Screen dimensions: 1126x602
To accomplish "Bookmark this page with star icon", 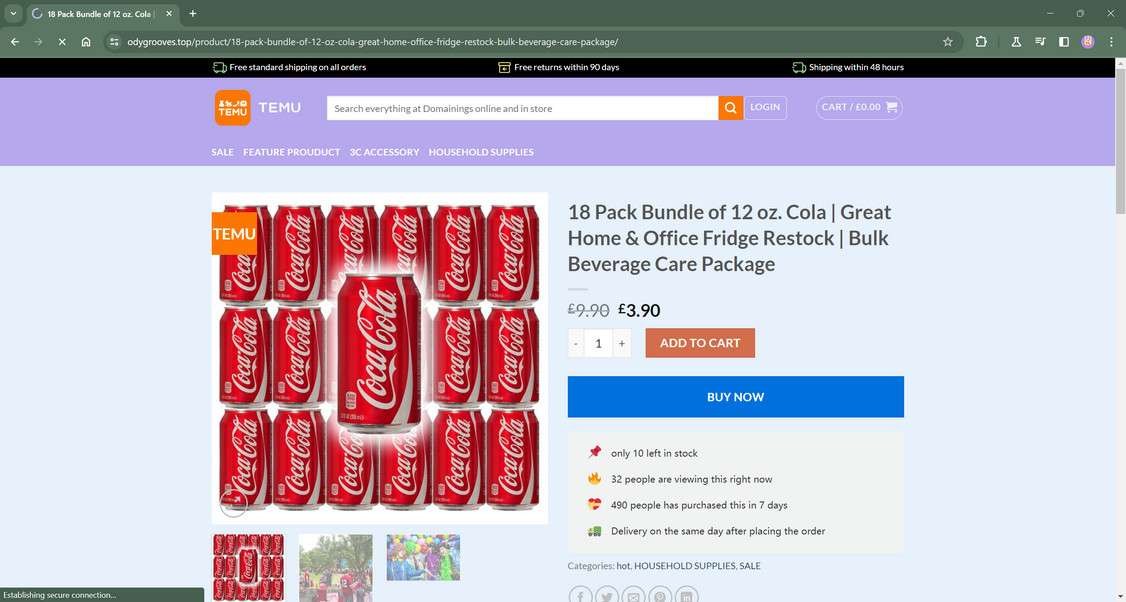I will pos(947,42).
